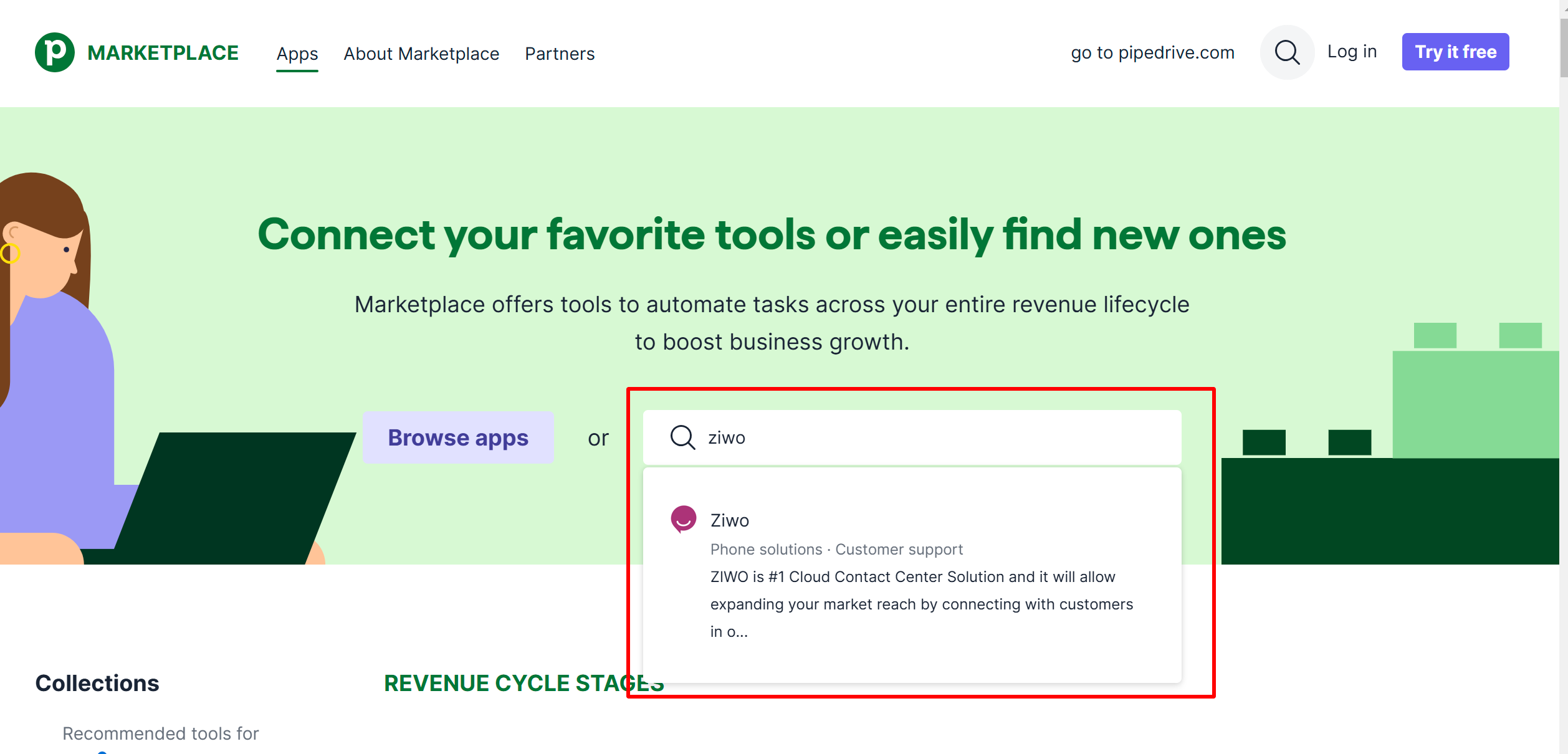
Task: Click the Collections heading
Action: (x=97, y=683)
